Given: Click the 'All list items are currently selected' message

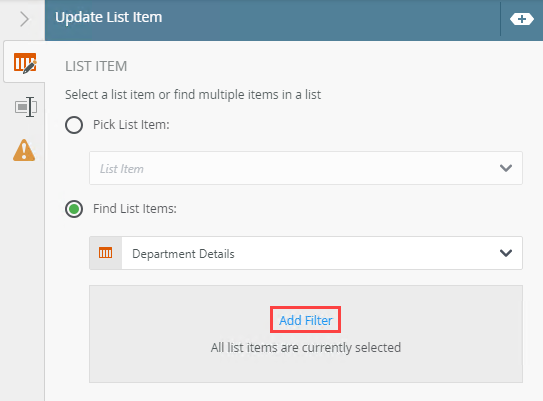Looking at the screenshot, I should 306,347.
